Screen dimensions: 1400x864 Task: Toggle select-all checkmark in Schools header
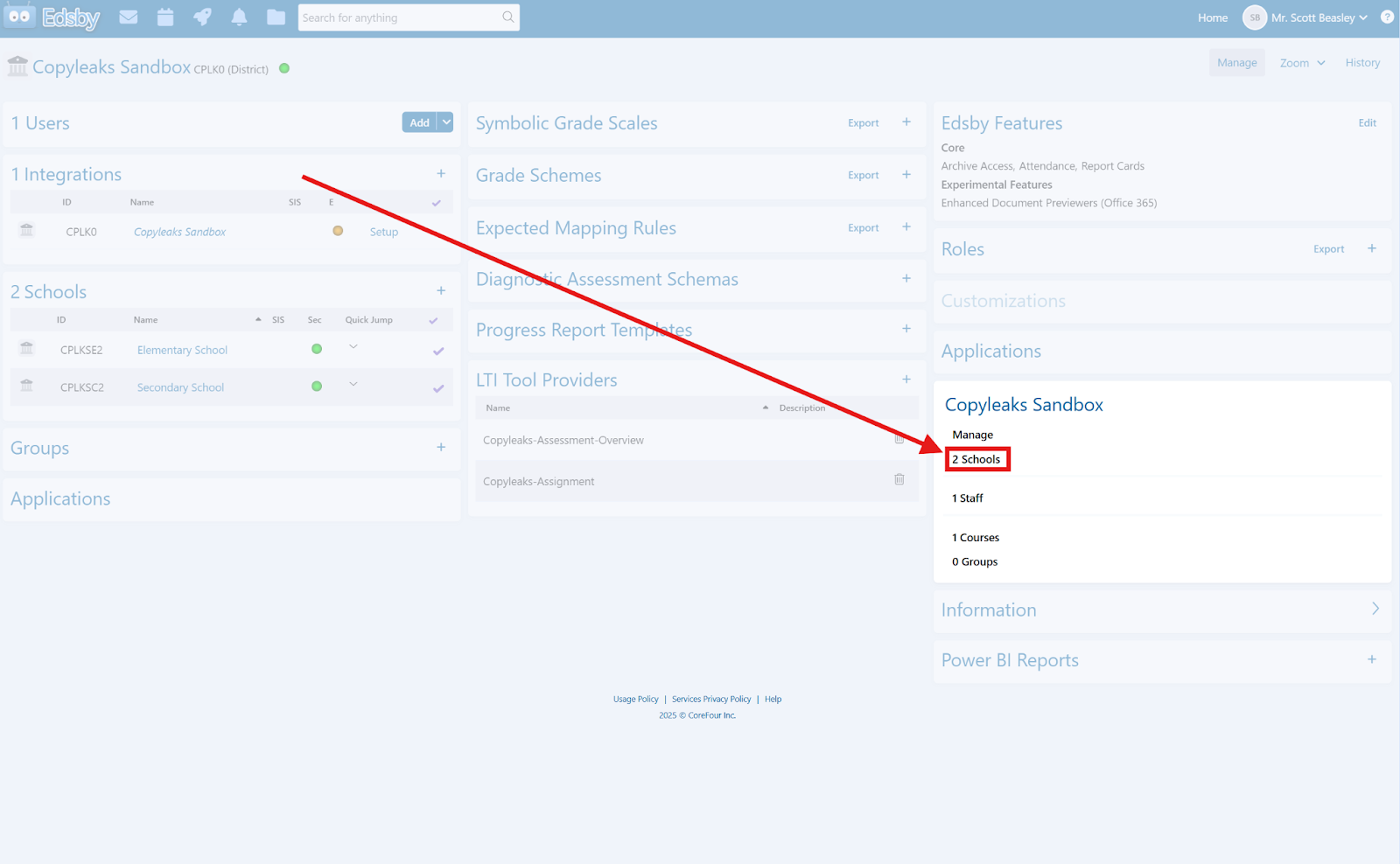[x=433, y=321]
